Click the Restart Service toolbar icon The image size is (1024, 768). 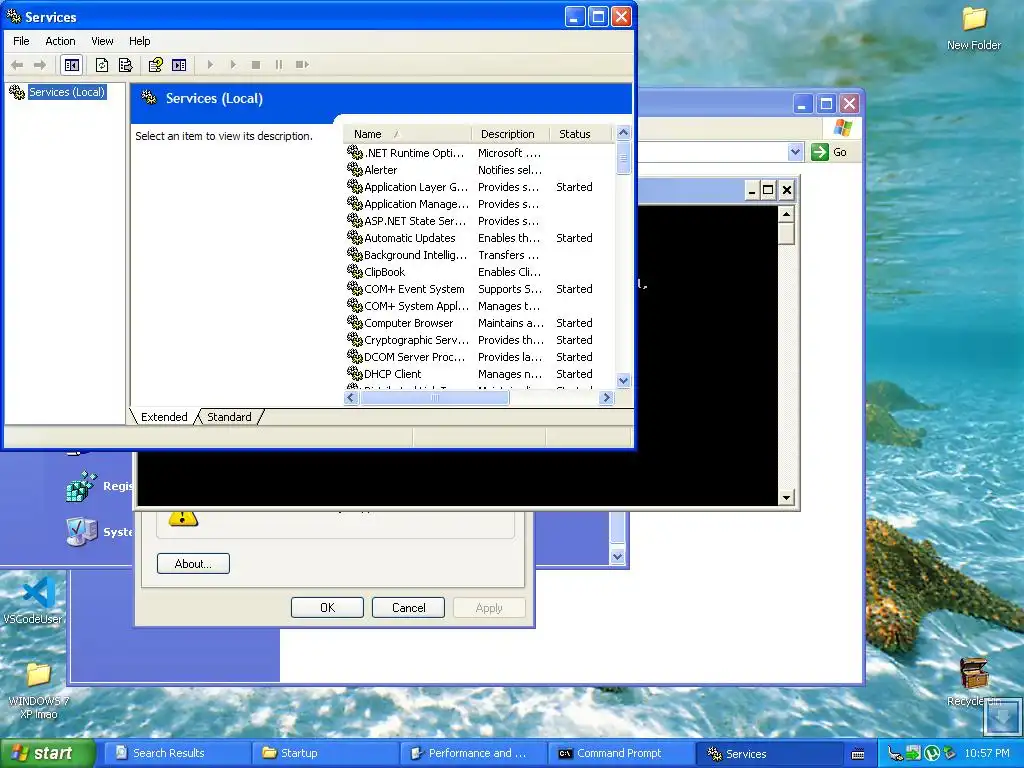302,65
